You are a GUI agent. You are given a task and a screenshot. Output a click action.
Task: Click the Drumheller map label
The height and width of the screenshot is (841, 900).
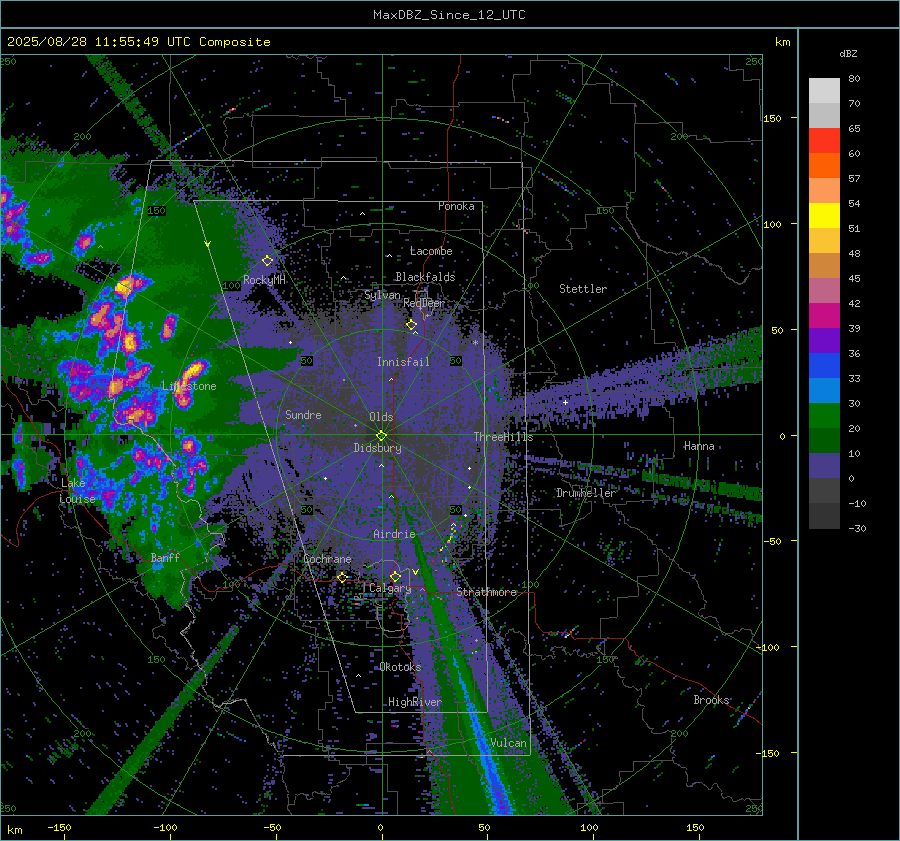pyautogui.click(x=586, y=493)
